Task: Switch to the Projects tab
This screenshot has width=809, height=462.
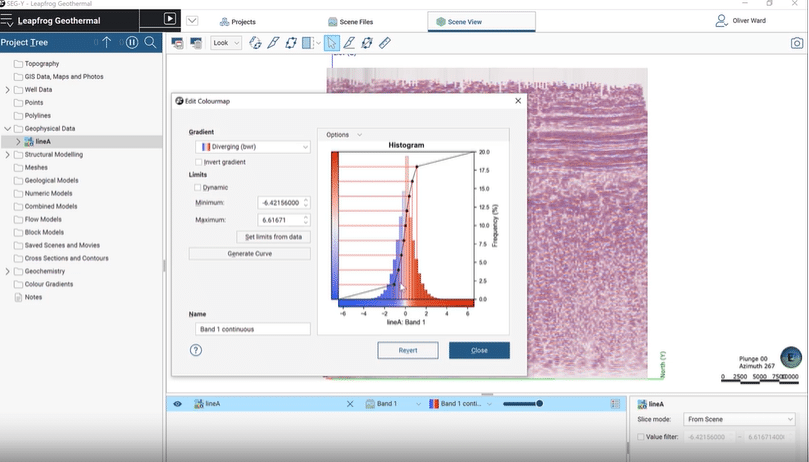Action: (x=237, y=22)
